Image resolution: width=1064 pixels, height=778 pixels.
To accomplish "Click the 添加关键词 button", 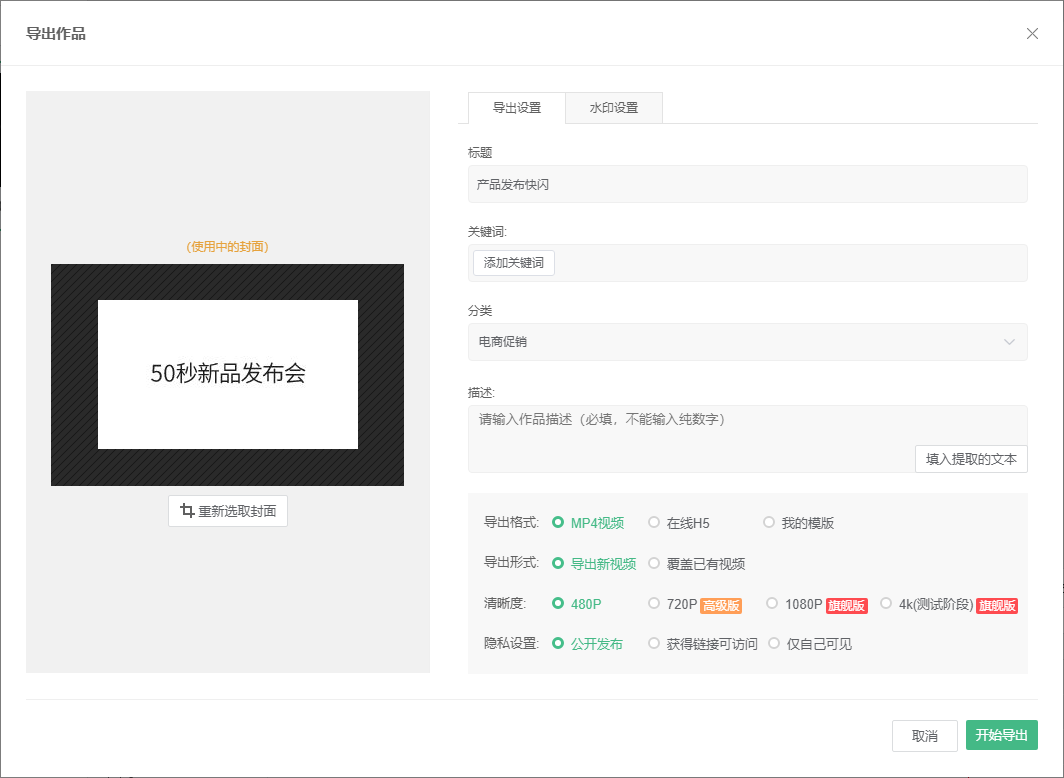I will (x=514, y=263).
